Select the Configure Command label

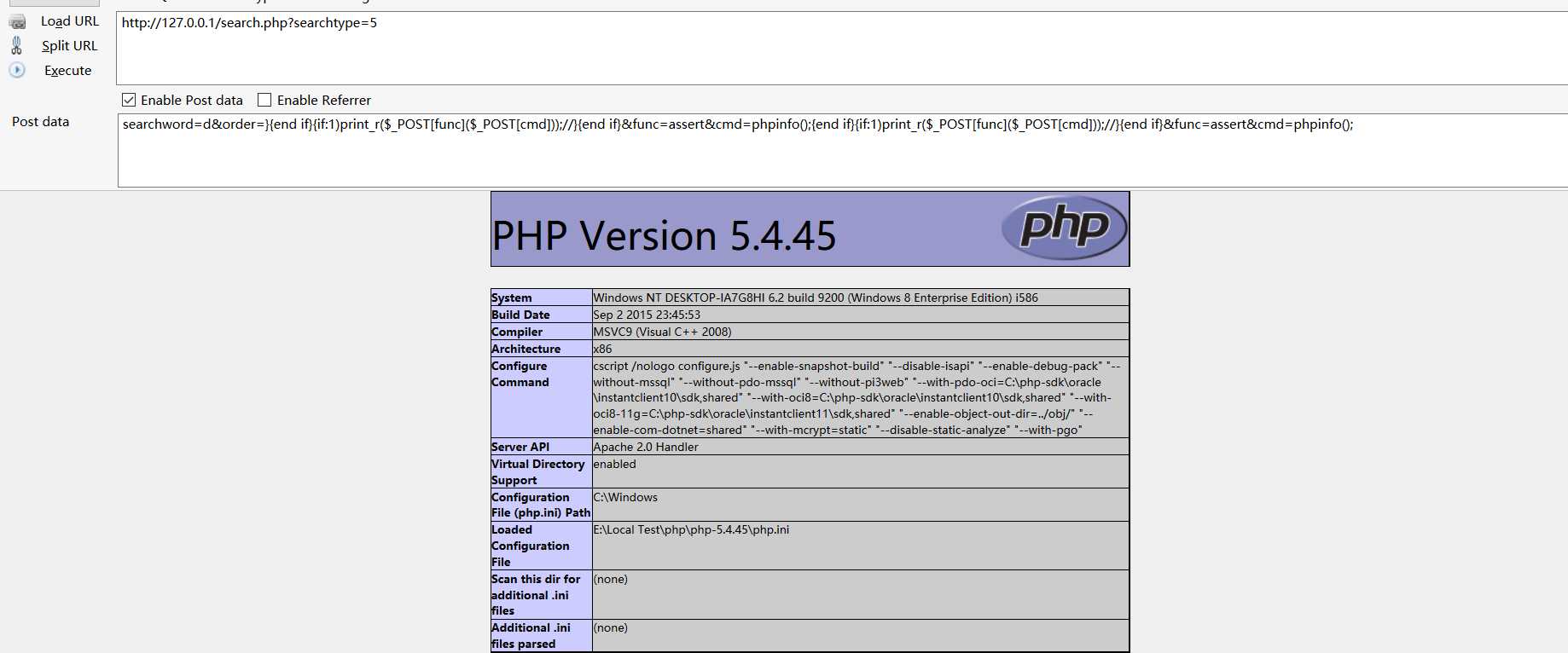coord(520,374)
